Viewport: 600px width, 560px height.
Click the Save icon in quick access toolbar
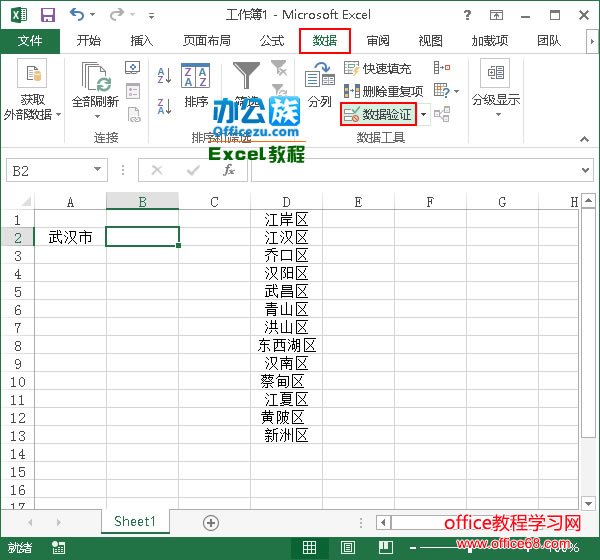[48, 15]
